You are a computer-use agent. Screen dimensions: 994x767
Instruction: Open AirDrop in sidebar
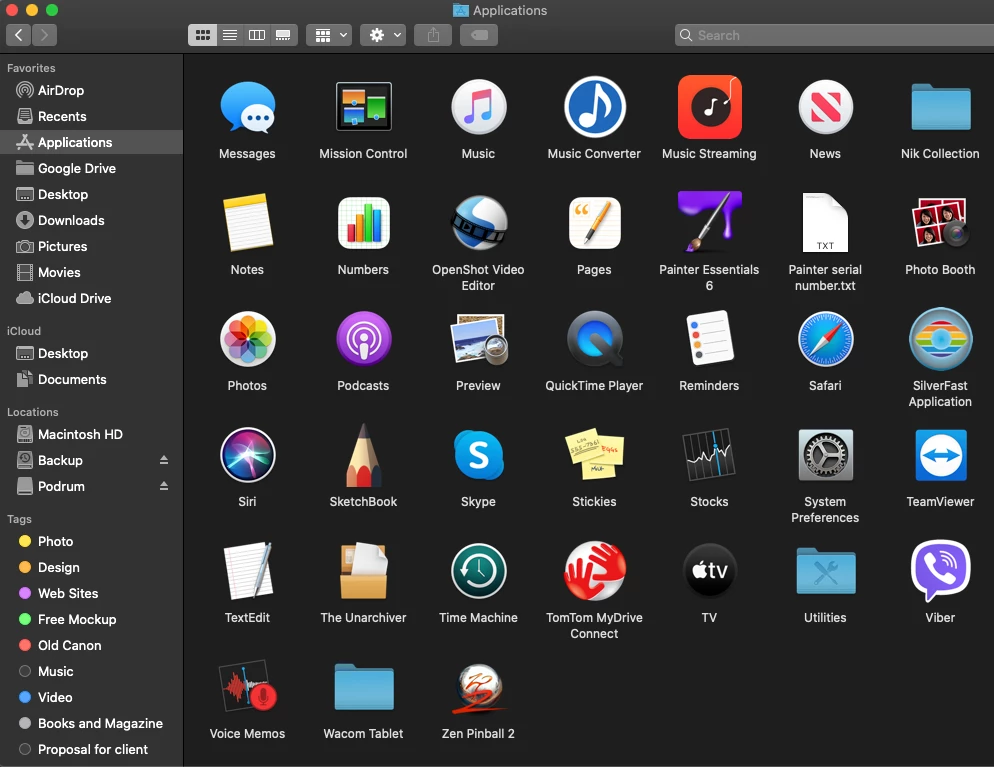(x=91, y=91)
